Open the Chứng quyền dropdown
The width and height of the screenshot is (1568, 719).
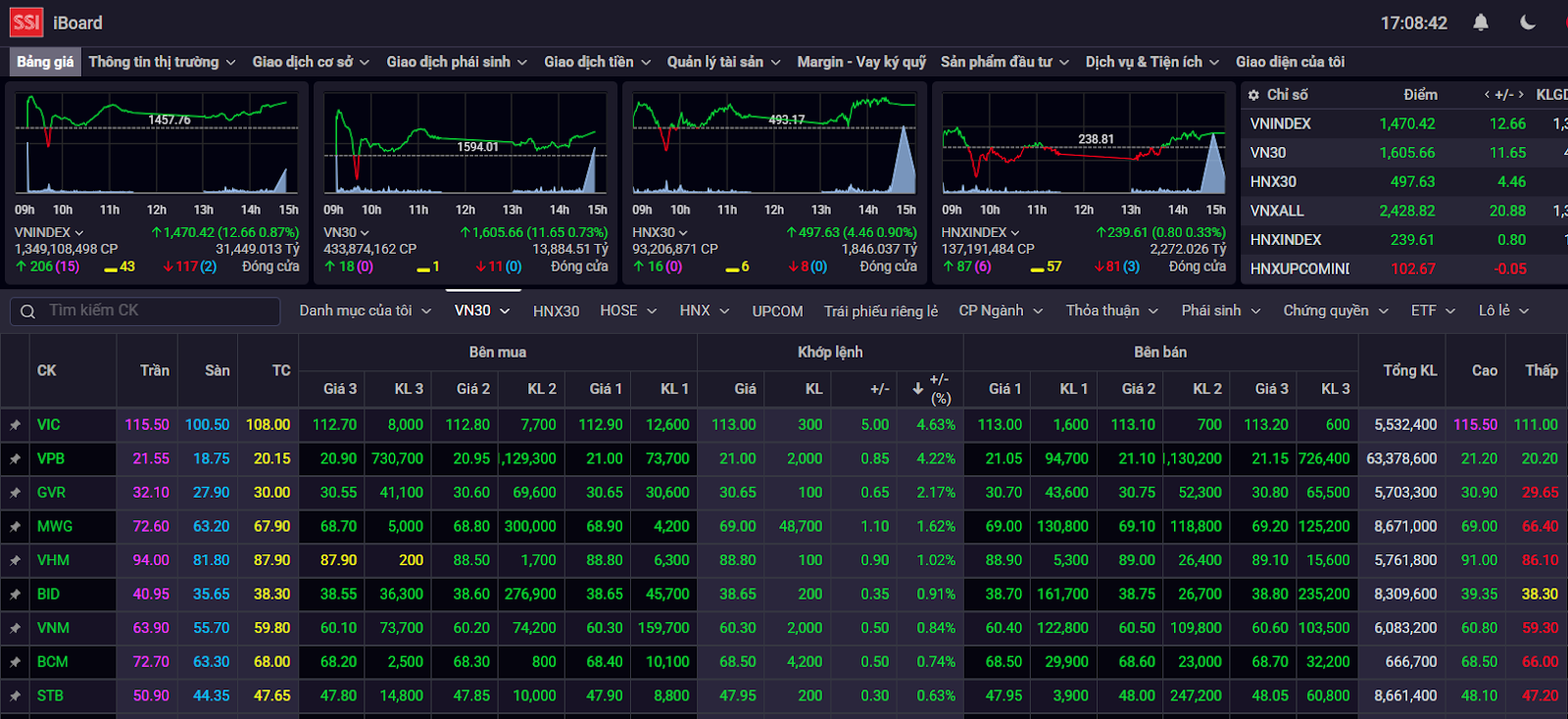click(x=1337, y=311)
